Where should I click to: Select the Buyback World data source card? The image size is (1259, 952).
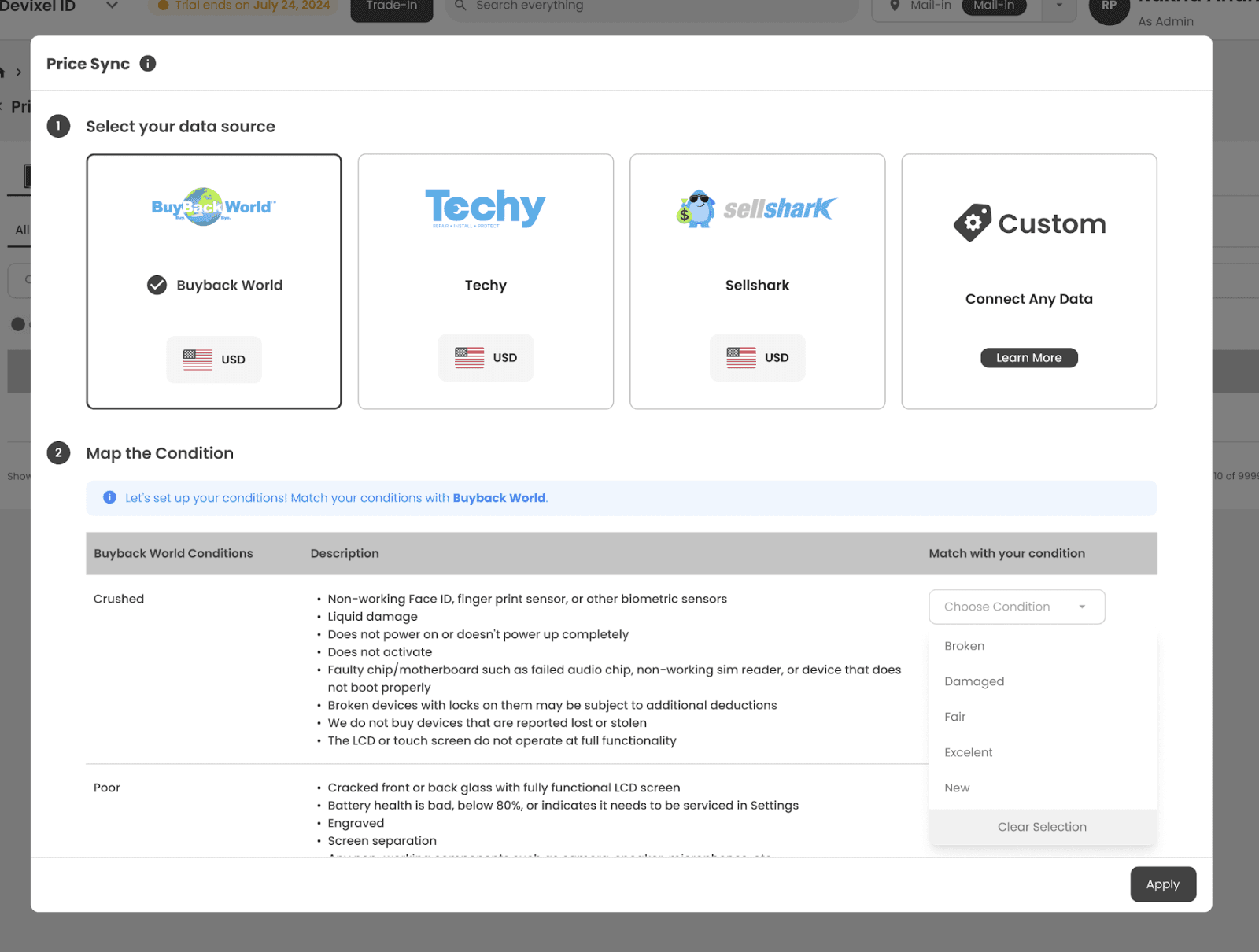[x=214, y=282]
